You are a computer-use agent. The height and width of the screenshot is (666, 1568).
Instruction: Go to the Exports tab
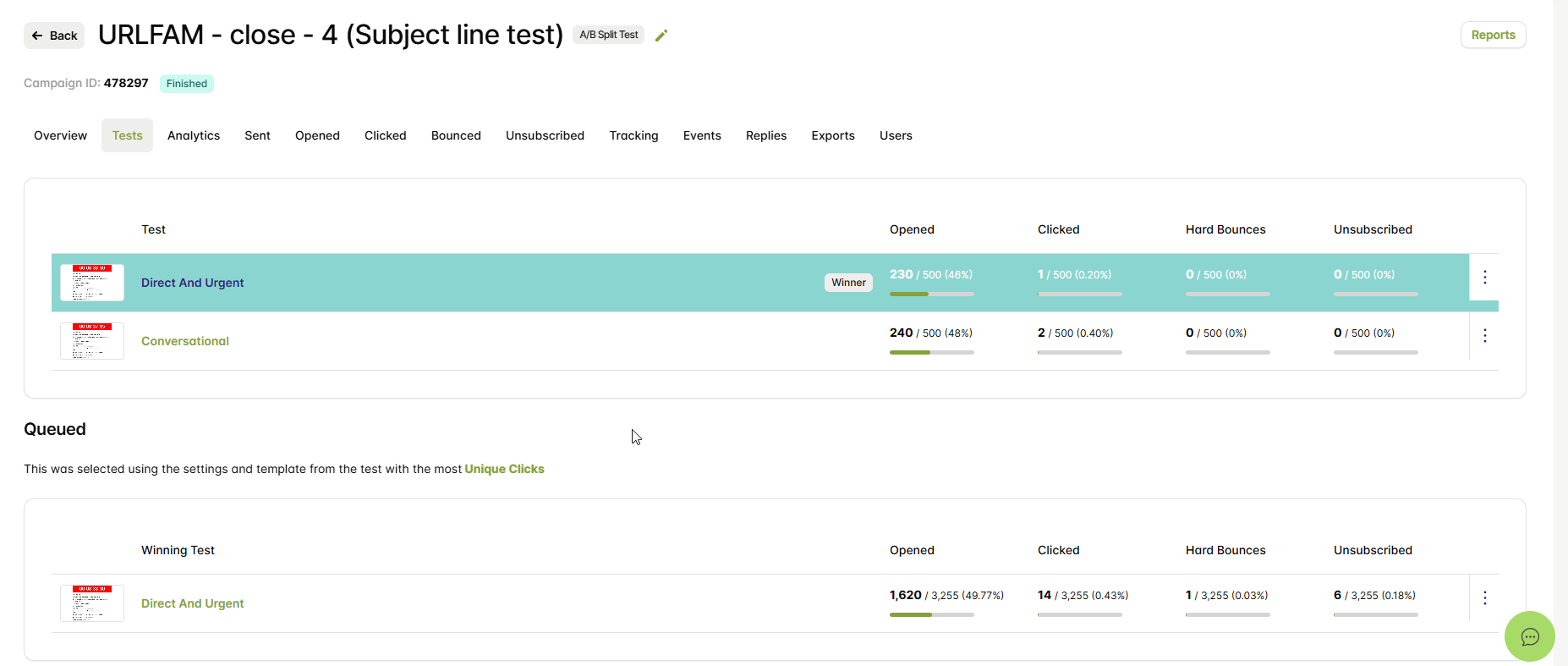833,135
